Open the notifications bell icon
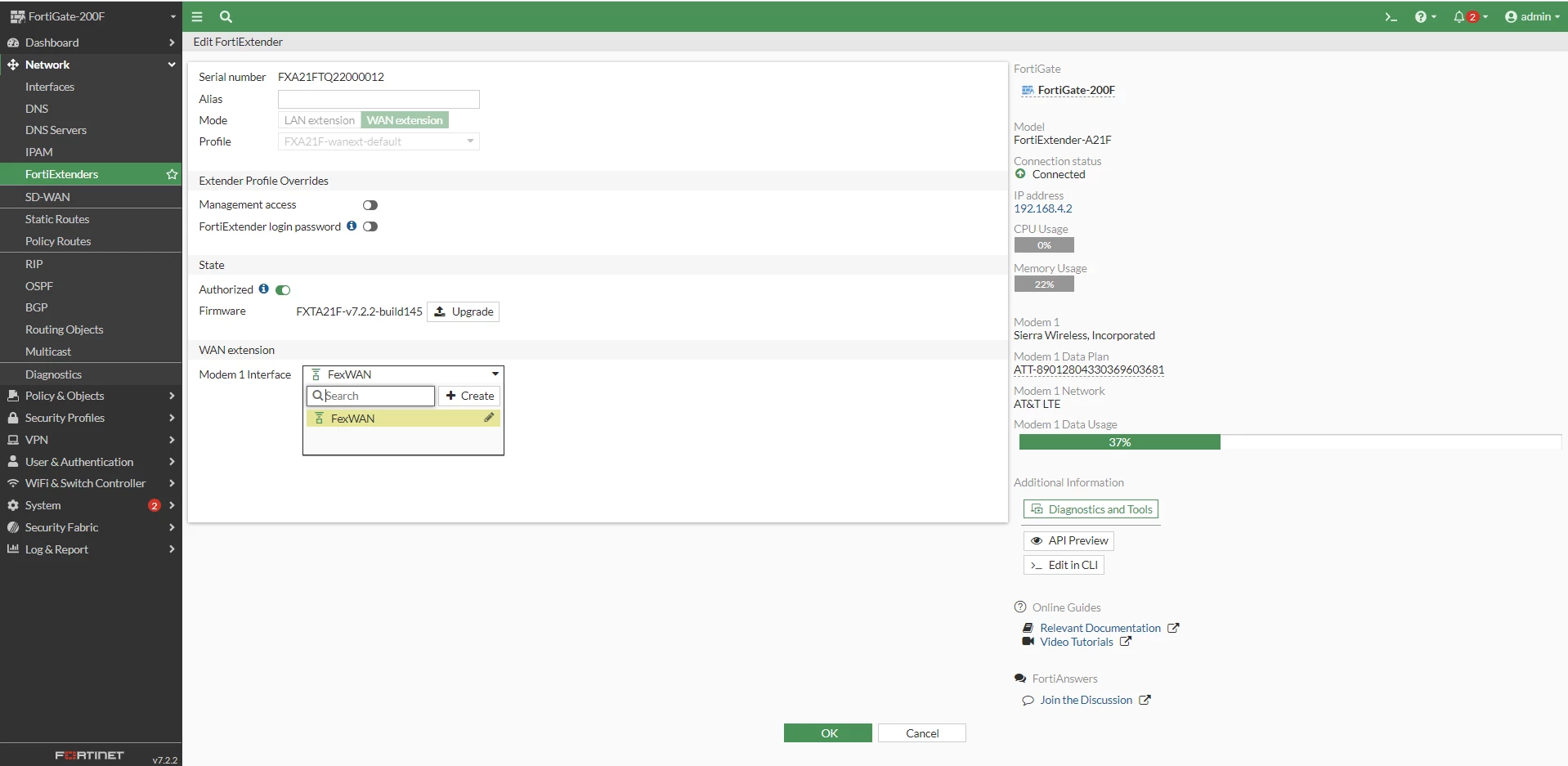1568x766 pixels. point(1458,16)
